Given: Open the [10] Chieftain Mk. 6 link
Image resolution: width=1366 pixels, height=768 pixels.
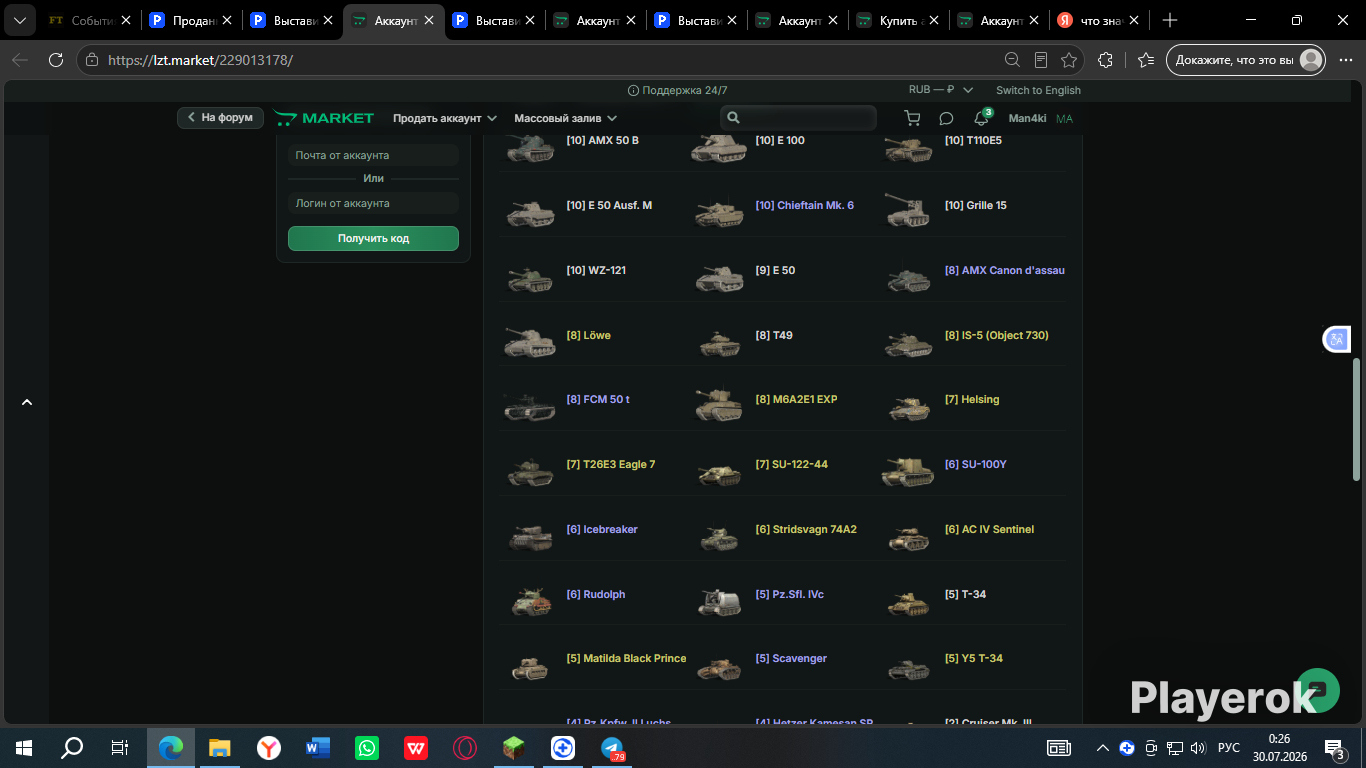Looking at the screenshot, I should [805, 206].
